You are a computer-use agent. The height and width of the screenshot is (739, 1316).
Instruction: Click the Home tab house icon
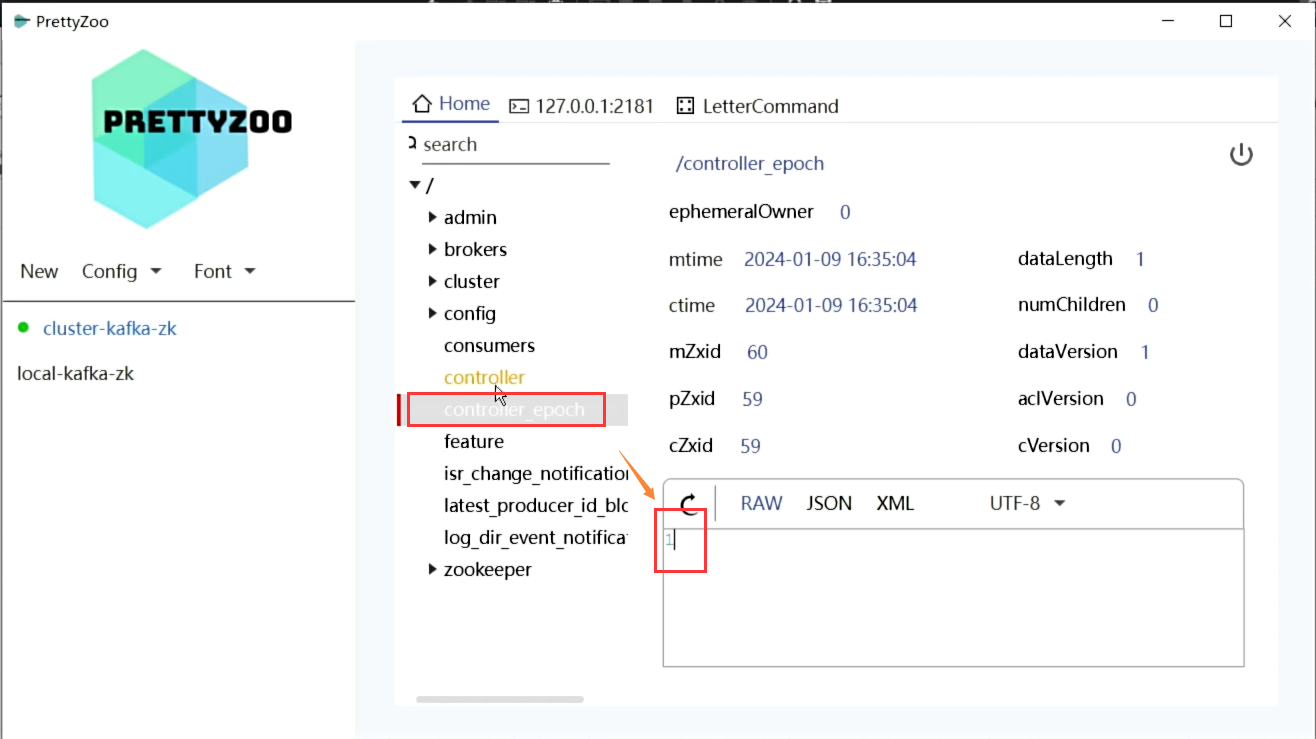[x=422, y=104]
